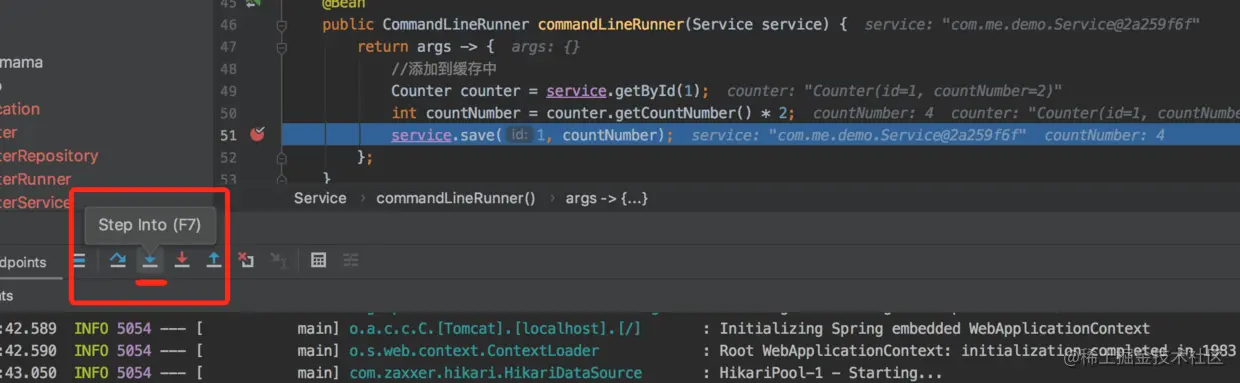The height and width of the screenshot is (383, 1240).
Task: Click the com.zaxxer.hikari.HikariDataSource log entry
Action: point(495,373)
